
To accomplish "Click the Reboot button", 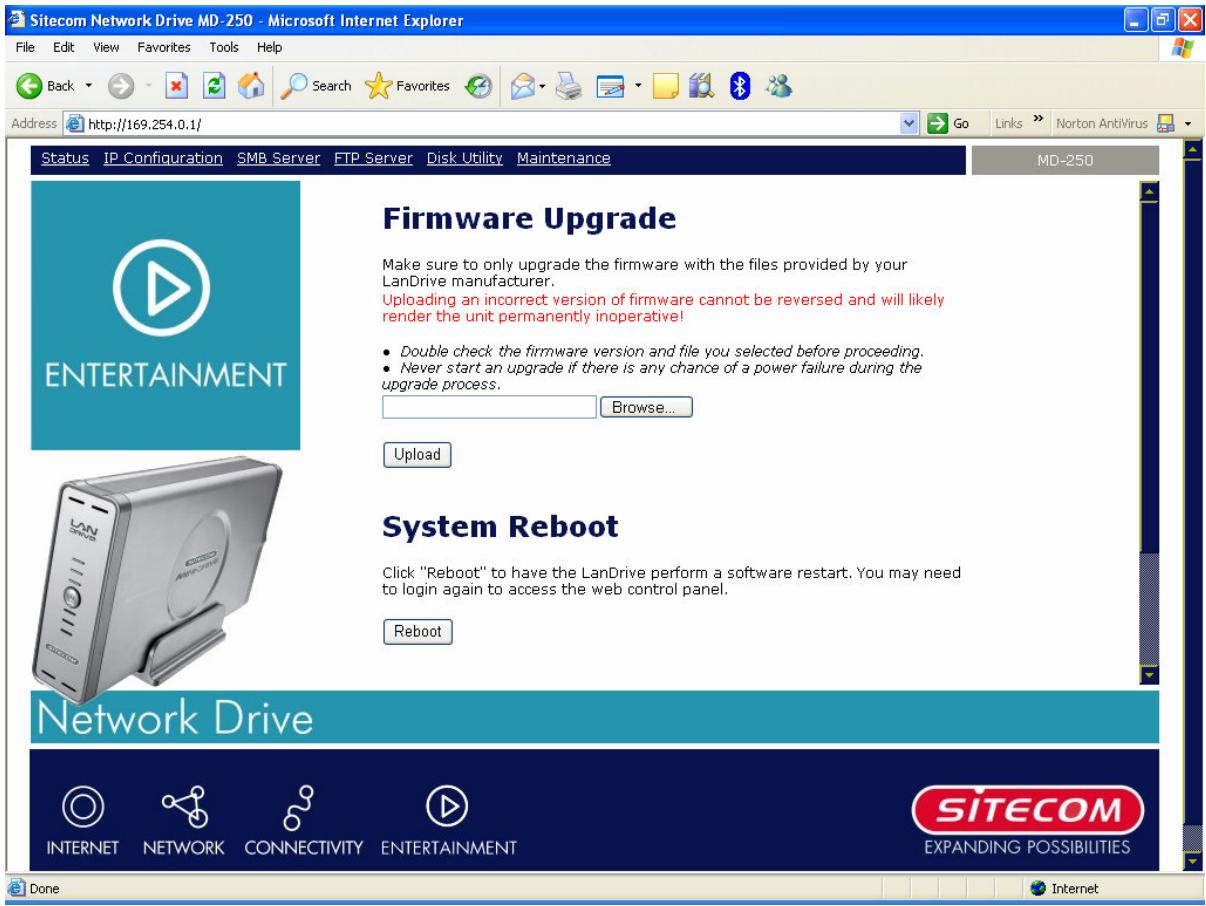I will (417, 632).
